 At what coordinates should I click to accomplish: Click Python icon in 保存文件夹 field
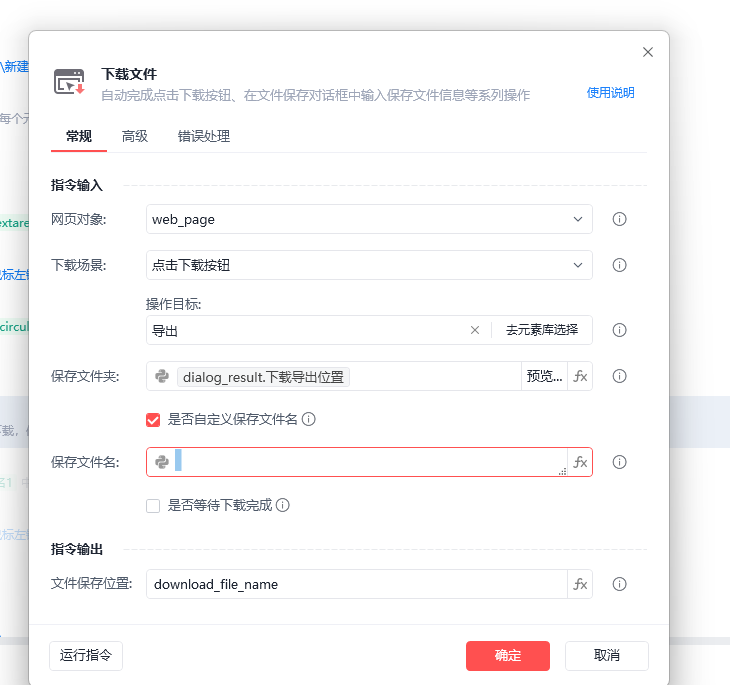point(162,376)
